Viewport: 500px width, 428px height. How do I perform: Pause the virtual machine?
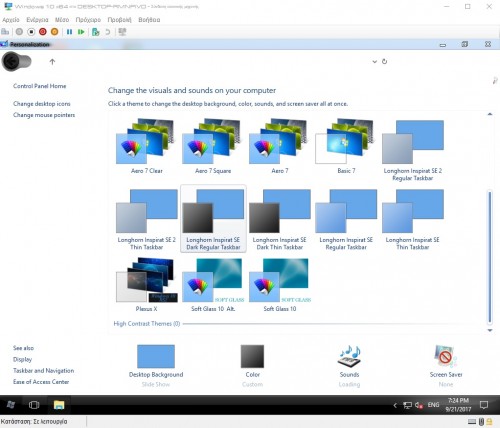(x=69, y=32)
